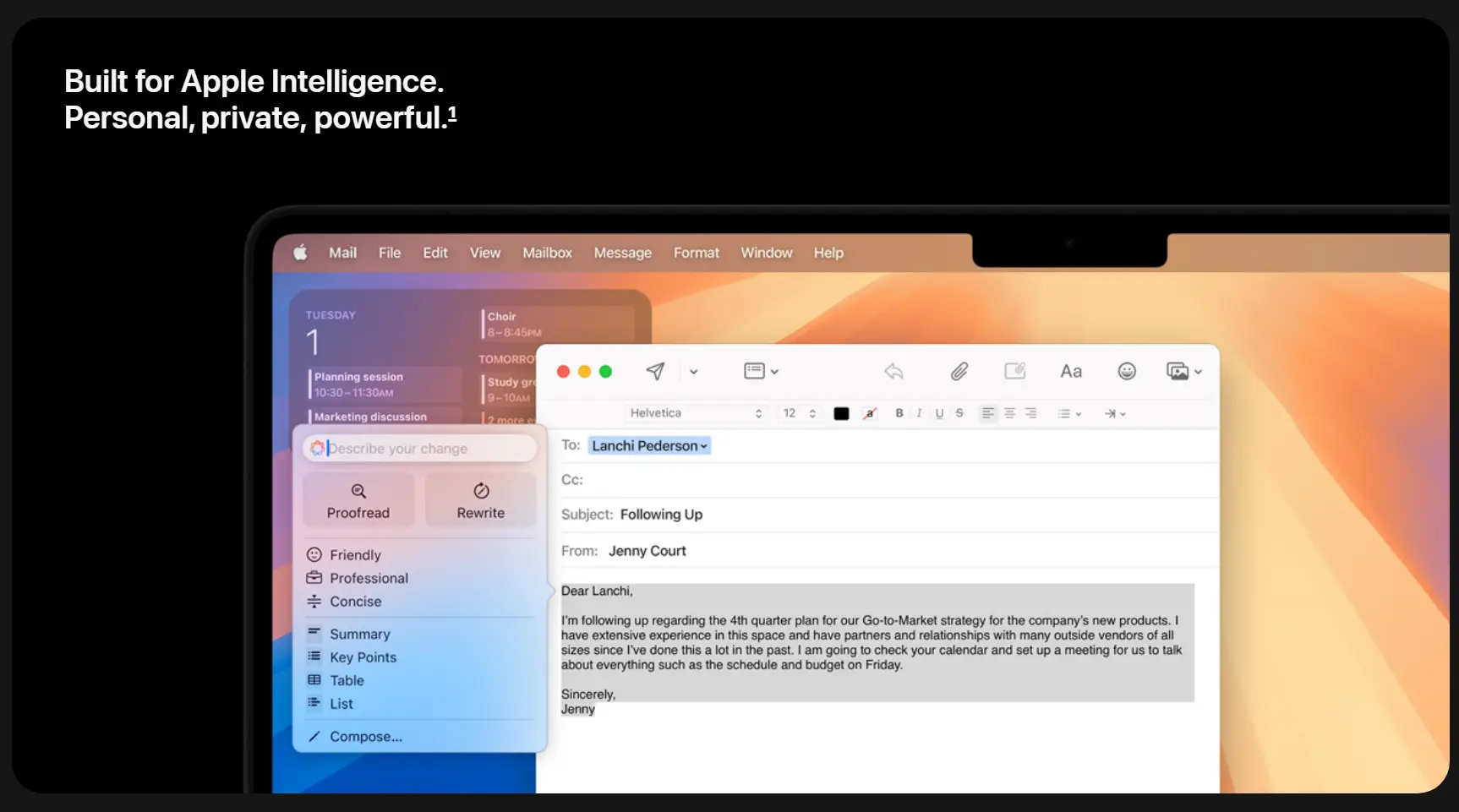Viewport: 1459px width, 812px height.
Task: Click the From sender Jenny Court
Action: coord(647,551)
